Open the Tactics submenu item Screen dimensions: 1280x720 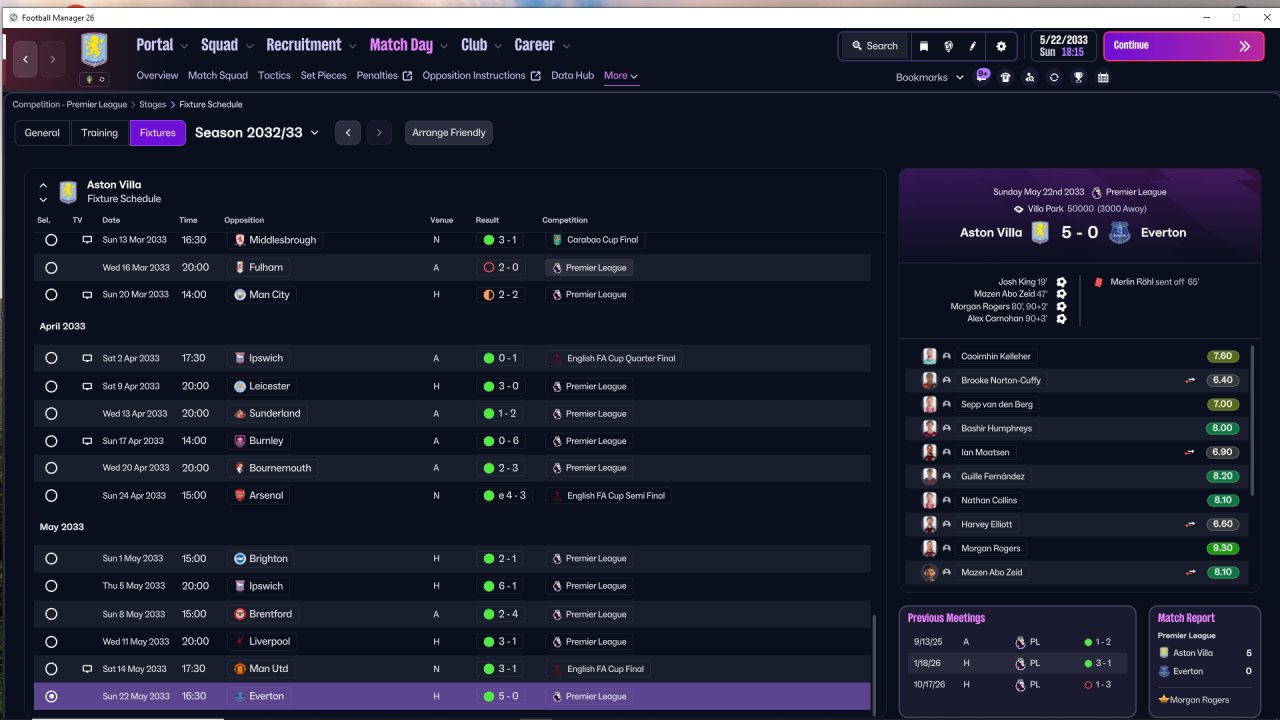pos(274,76)
